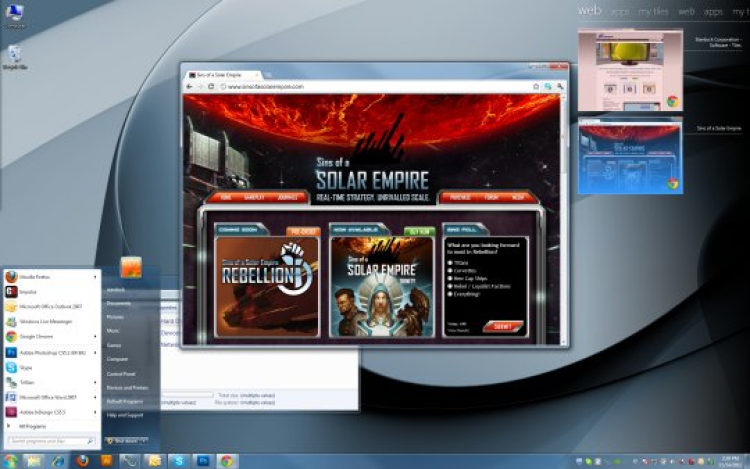Submit the poll with the SUBMIT button
The width and height of the screenshot is (750, 469).
503,327
